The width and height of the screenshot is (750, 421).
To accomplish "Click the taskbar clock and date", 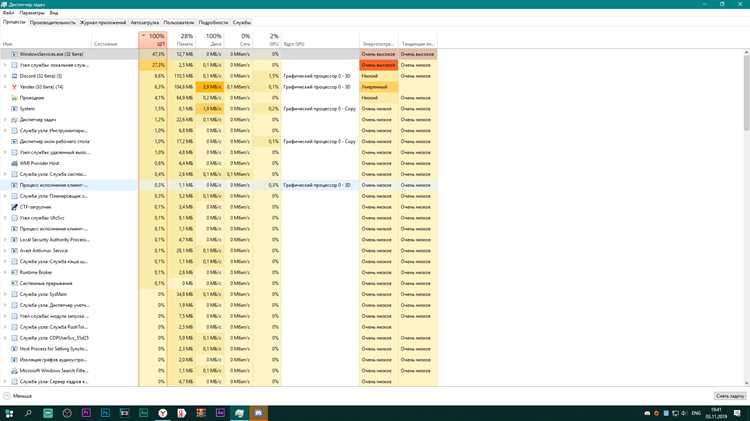I will pos(716,413).
